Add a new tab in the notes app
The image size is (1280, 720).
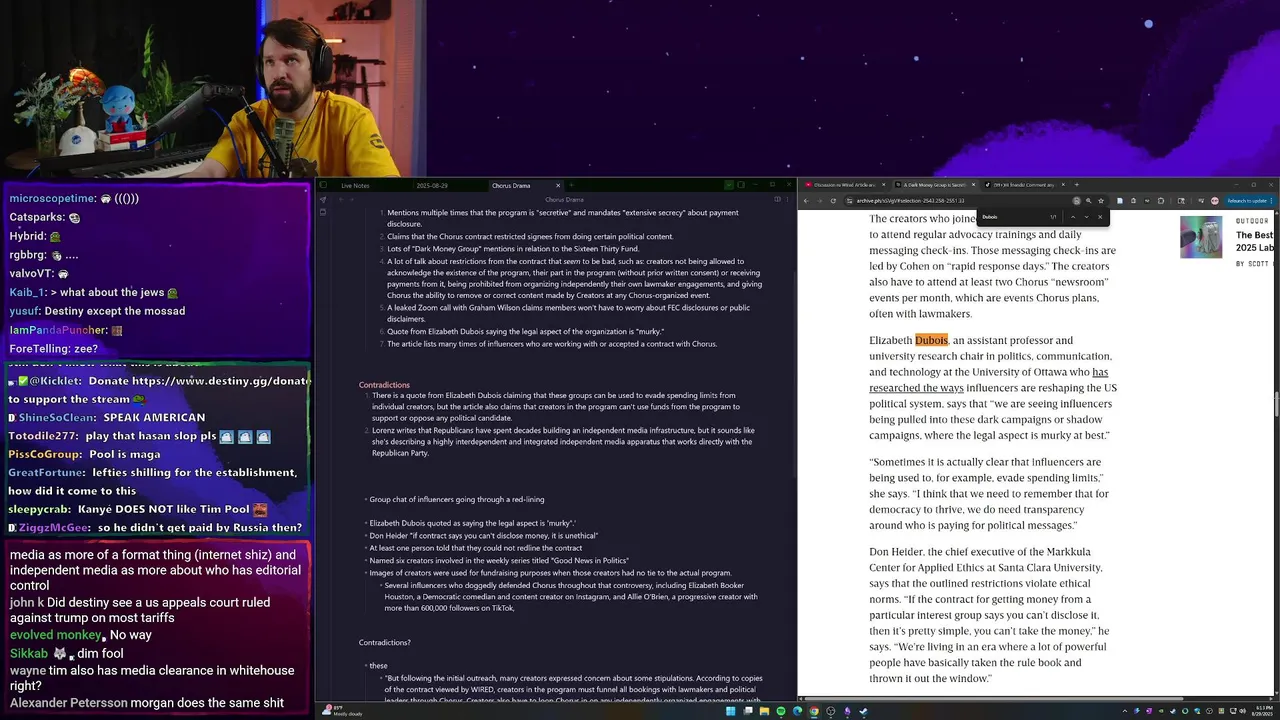pyautogui.click(x=571, y=185)
